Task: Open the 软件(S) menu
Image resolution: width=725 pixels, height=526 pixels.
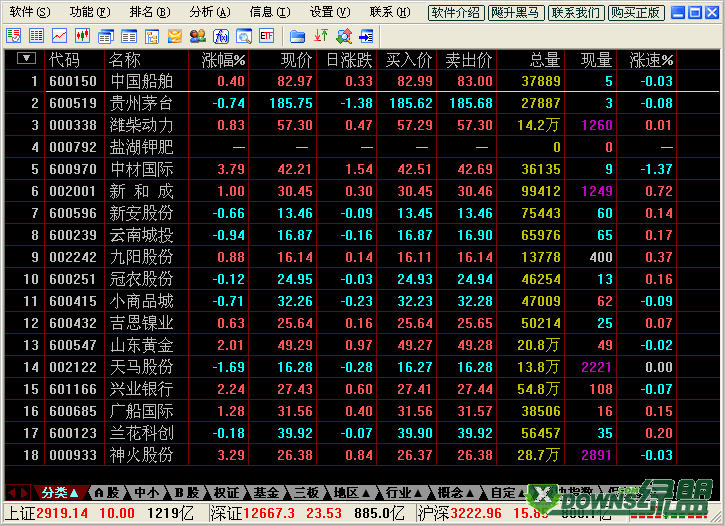Action: 30,12
